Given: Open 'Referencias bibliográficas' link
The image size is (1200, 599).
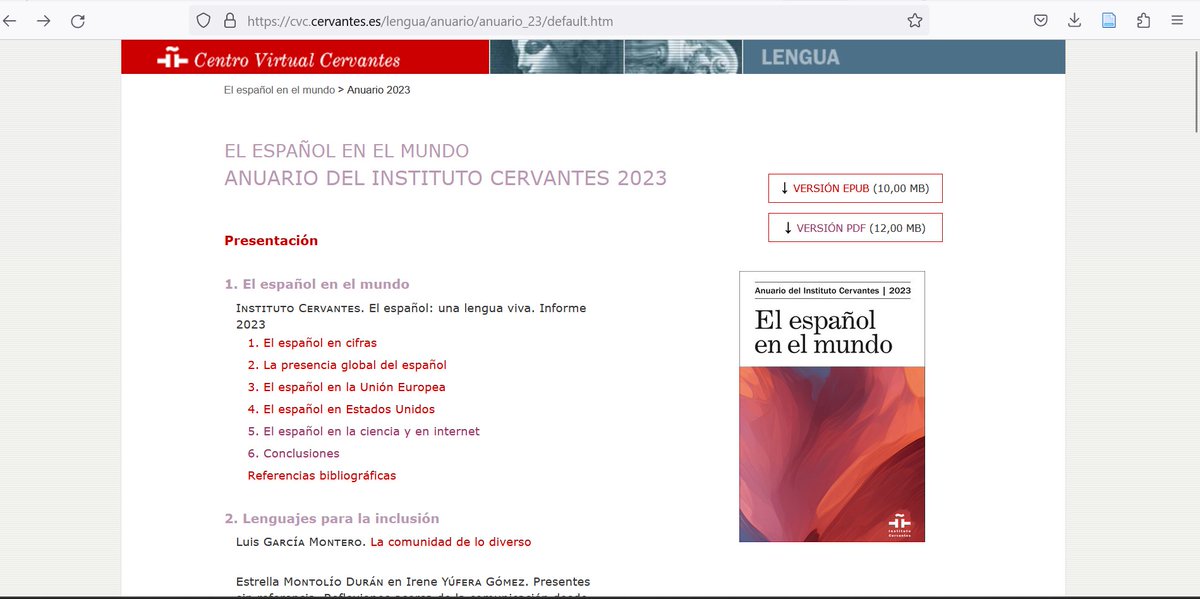Looking at the screenshot, I should click(322, 475).
